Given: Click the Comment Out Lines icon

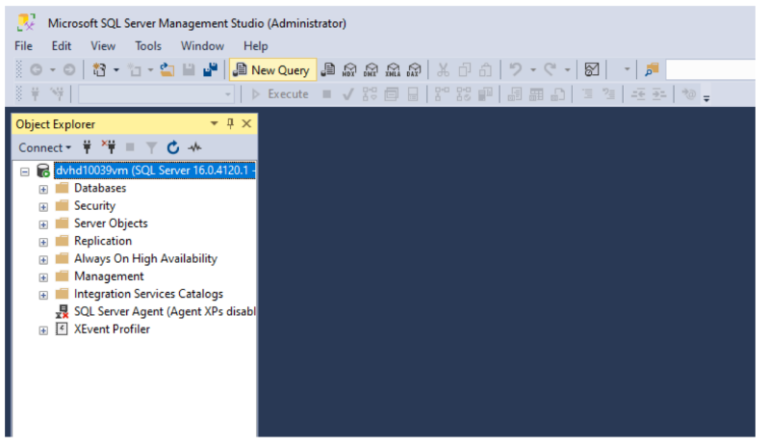Looking at the screenshot, I should click(x=587, y=94).
